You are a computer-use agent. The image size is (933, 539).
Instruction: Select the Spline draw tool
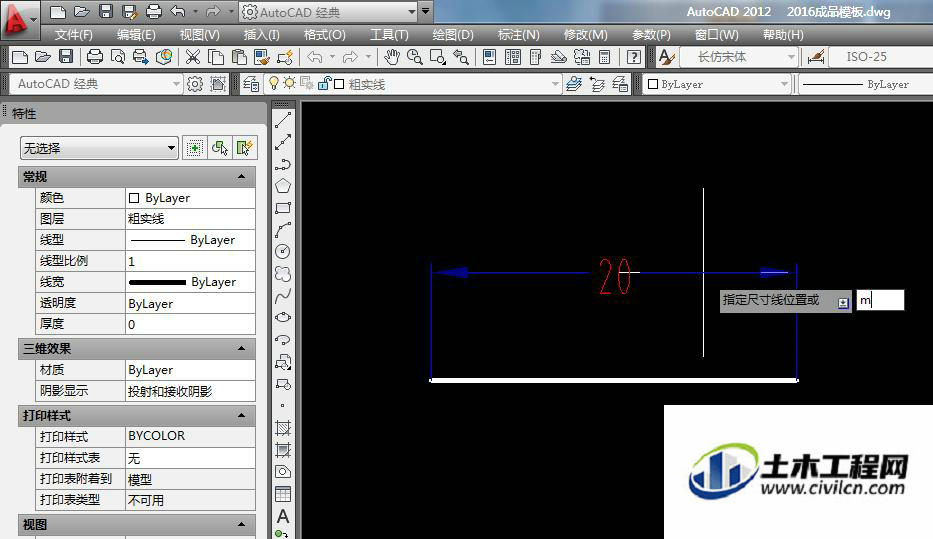coord(283,296)
